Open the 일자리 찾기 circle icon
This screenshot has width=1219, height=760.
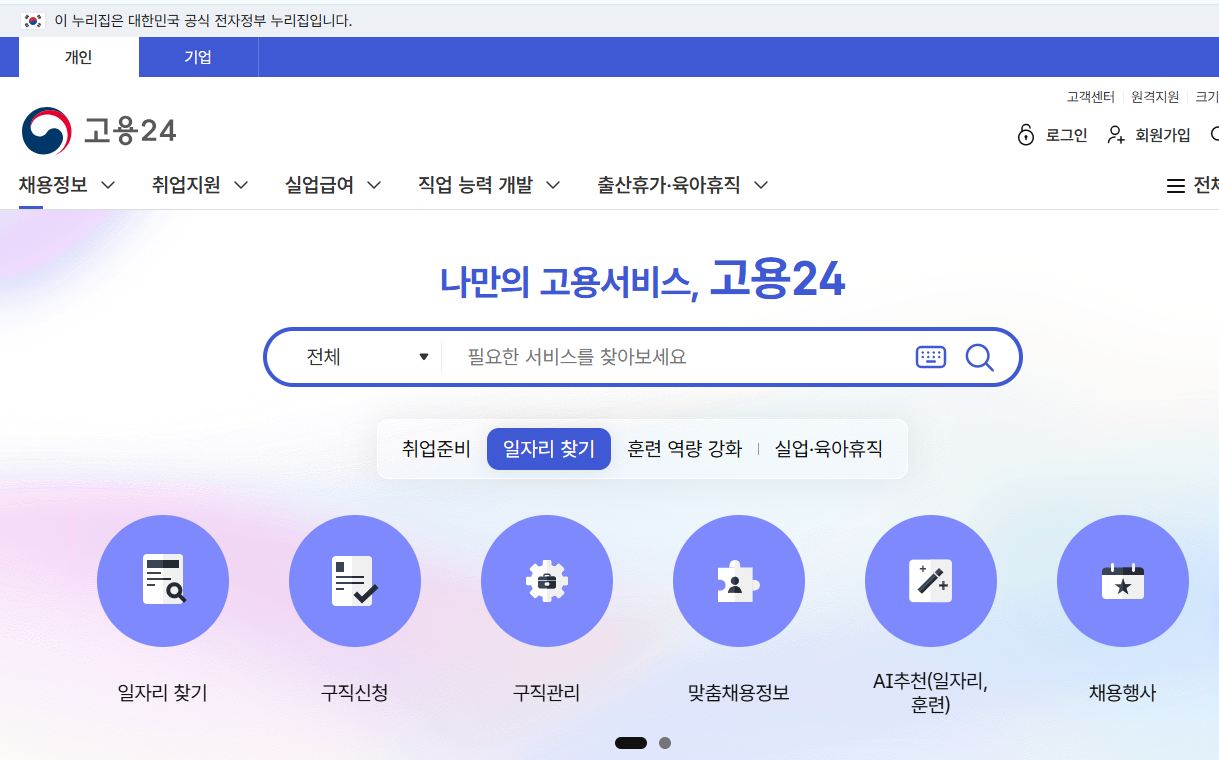coord(163,581)
